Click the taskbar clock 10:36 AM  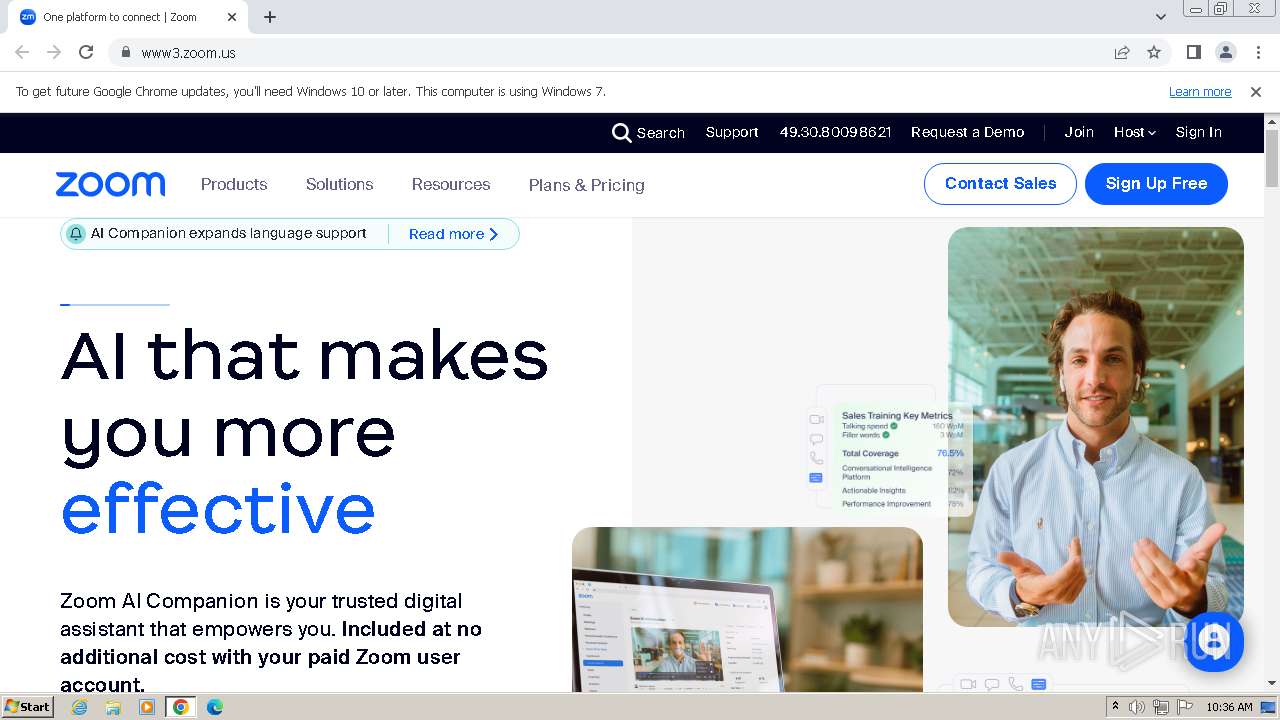point(1229,707)
